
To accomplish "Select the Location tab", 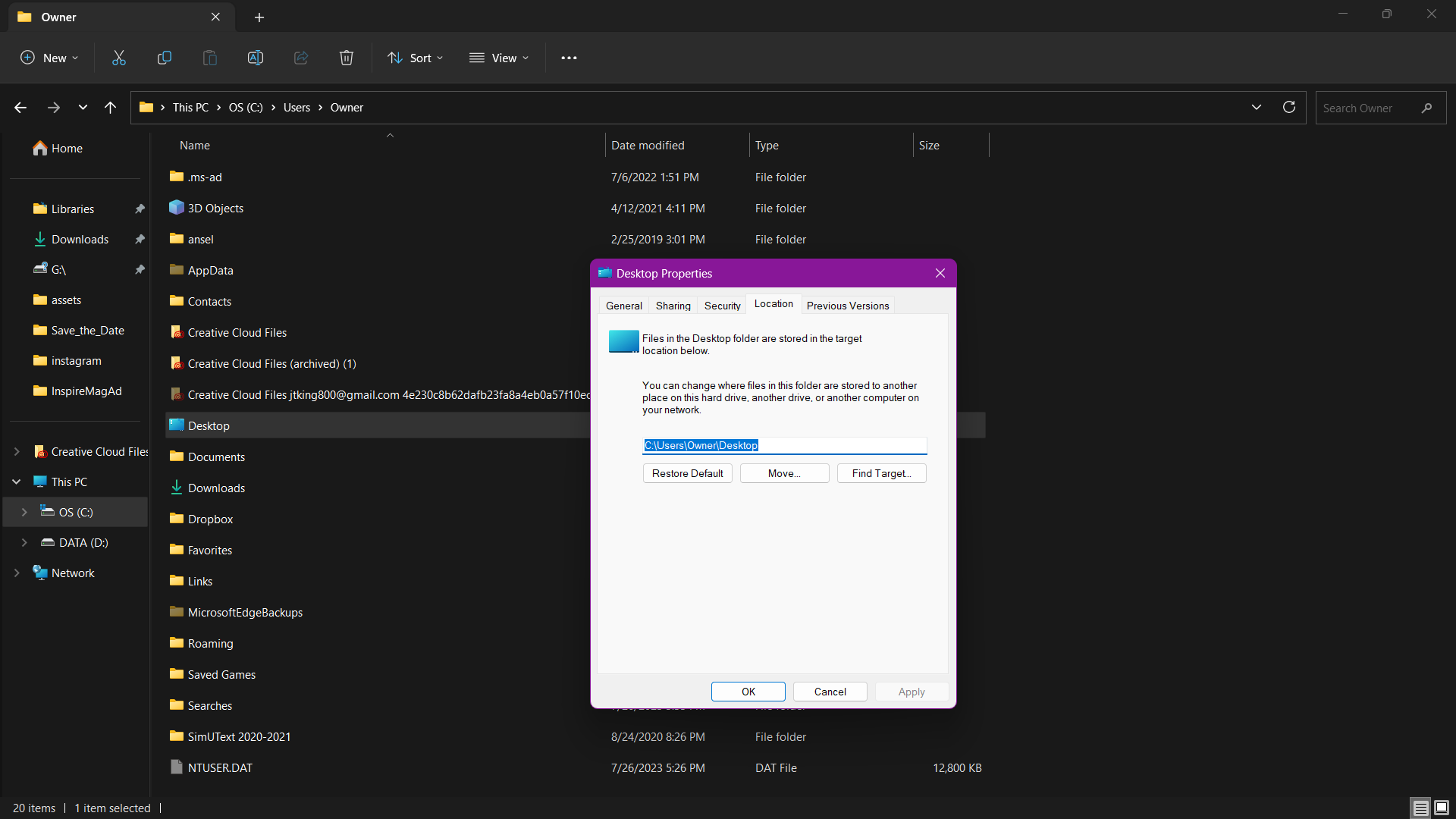I will pyautogui.click(x=773, y=303).
